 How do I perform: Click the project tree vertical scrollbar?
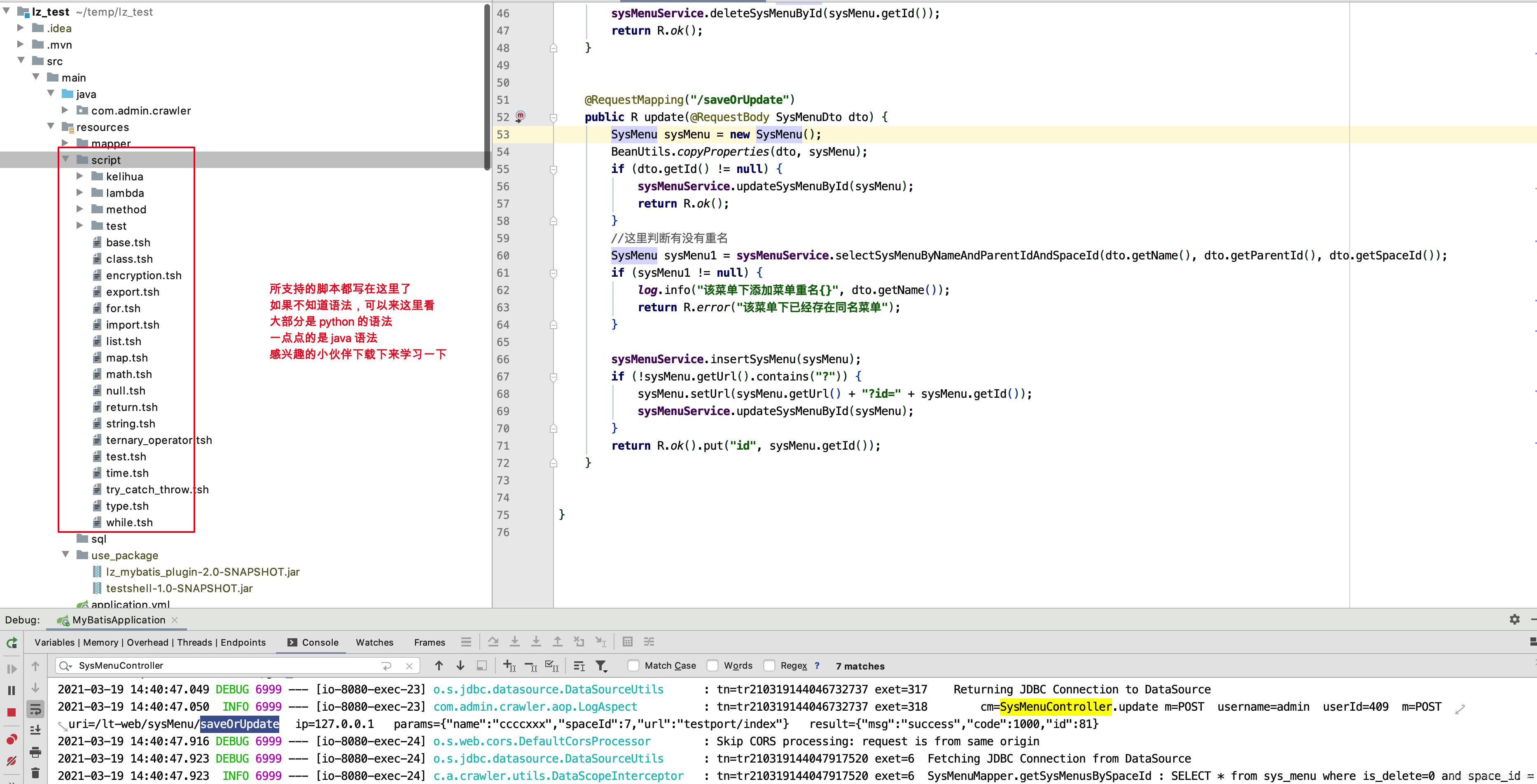tap(488, 86)
